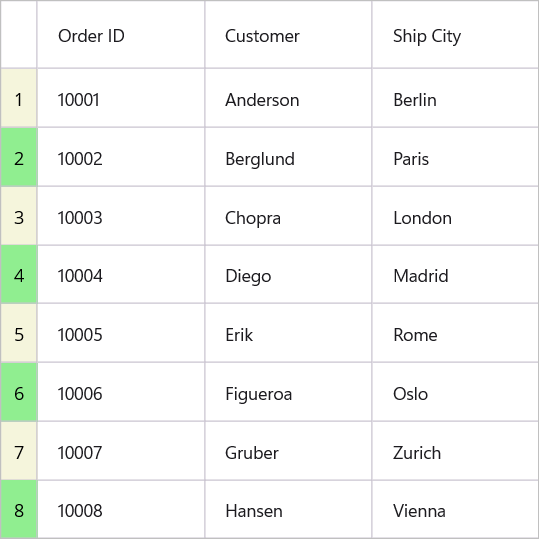Click the Ship City column header
This screenshot has height=539, width=539.
[x=455, y=34]
